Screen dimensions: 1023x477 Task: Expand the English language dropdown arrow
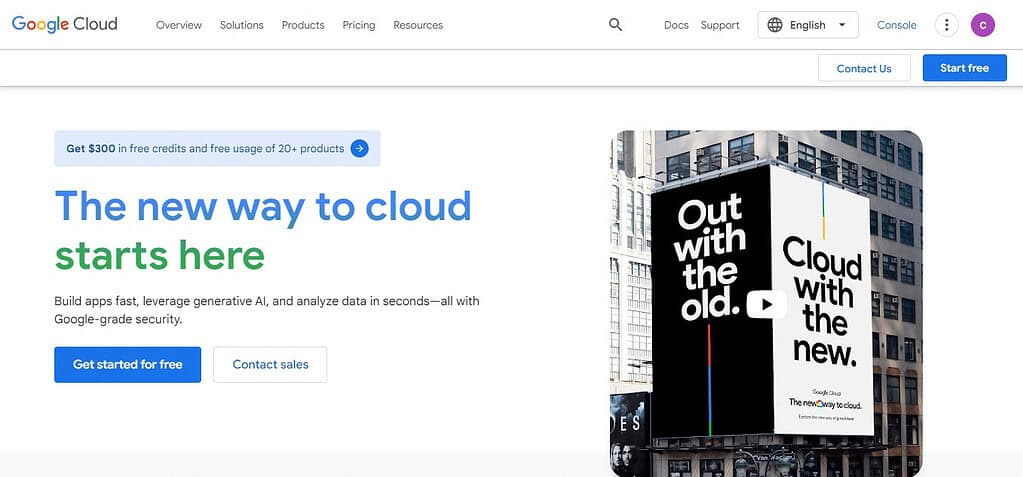(x=842, y=25)
